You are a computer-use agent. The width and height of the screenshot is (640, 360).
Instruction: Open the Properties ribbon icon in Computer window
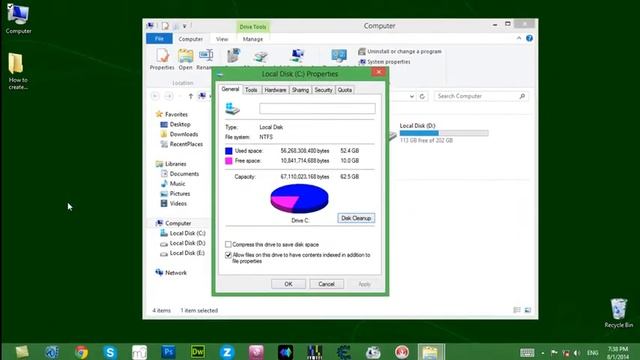click(162, 59)
